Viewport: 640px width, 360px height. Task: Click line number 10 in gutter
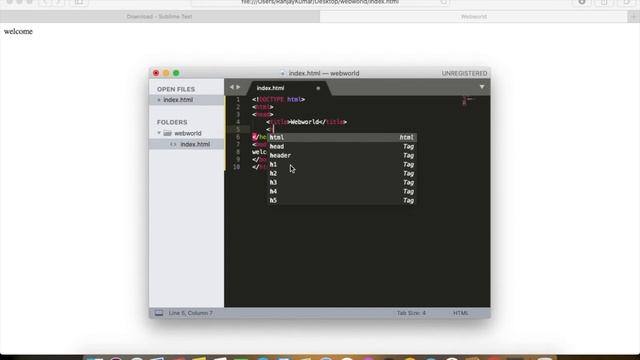[x=236, y=167]
